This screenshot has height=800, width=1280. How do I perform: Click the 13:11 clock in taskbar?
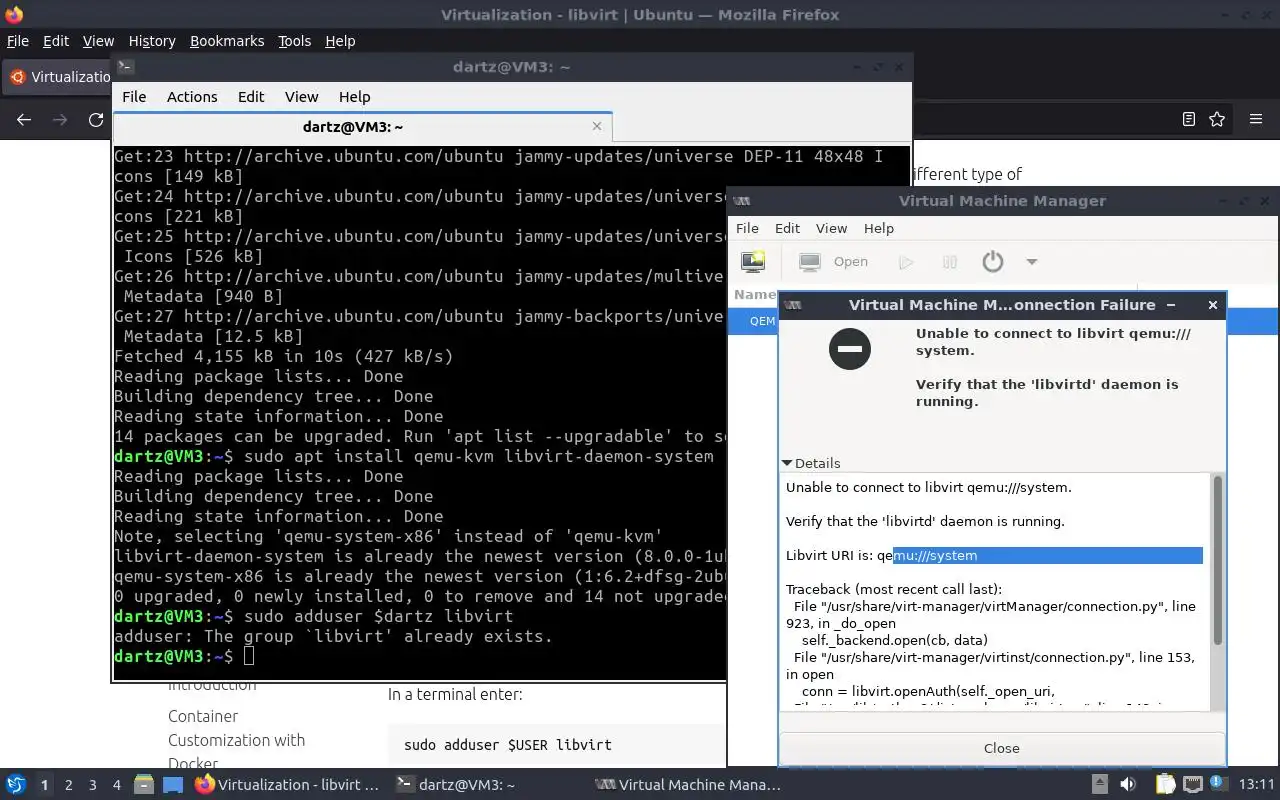(1257, 785)
